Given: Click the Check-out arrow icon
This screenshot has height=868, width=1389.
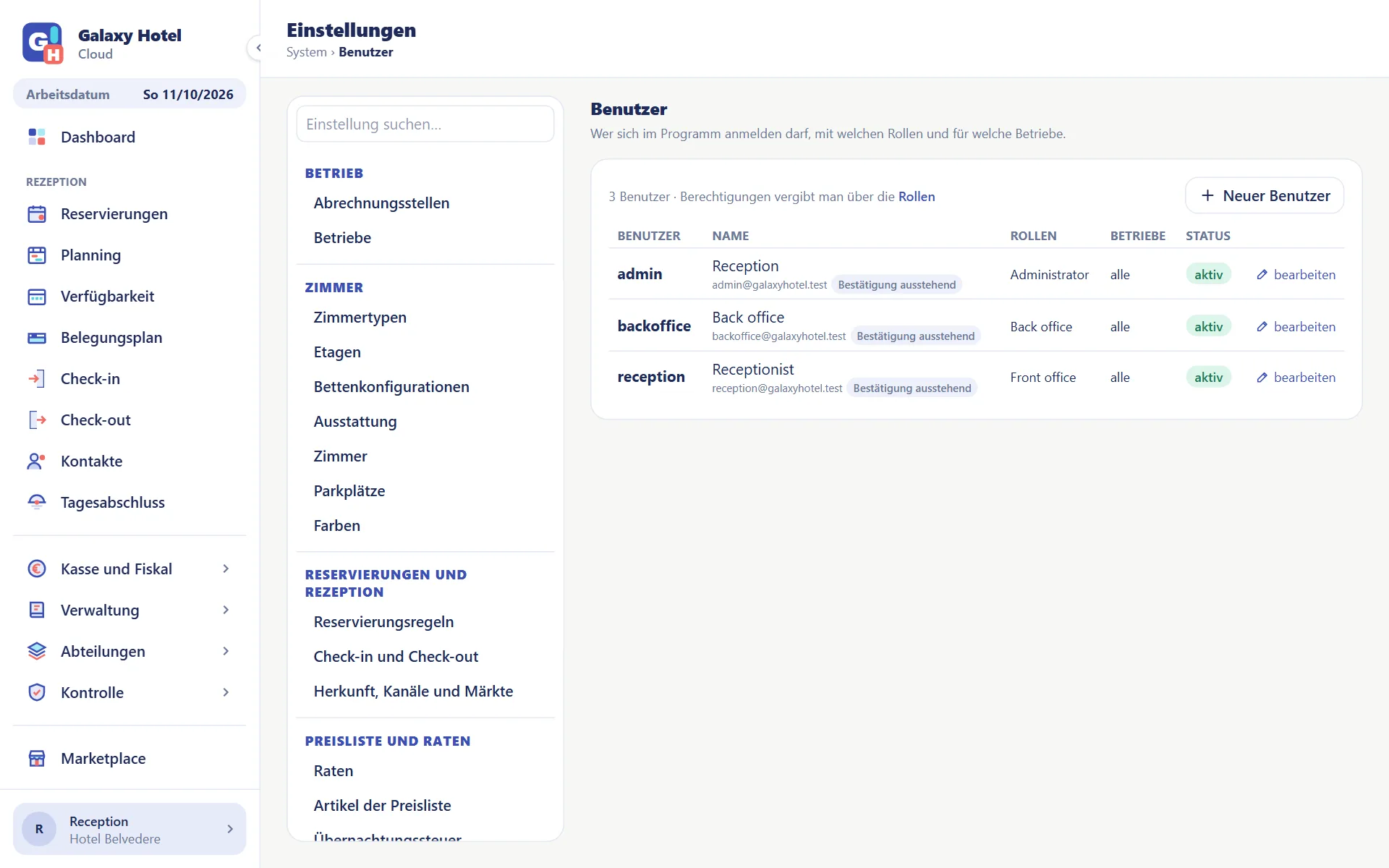Looking at the screenshot, I should [37, 420].
